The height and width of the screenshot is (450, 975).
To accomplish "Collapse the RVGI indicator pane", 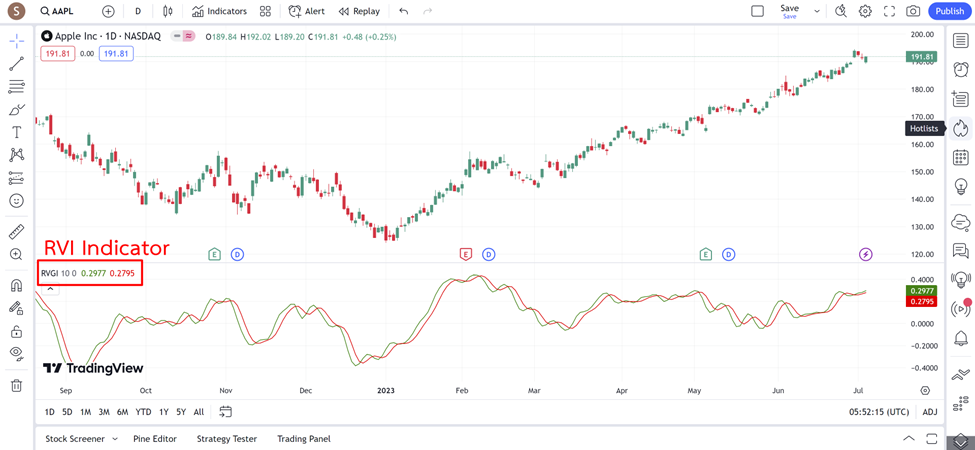I will click(51, 288).
